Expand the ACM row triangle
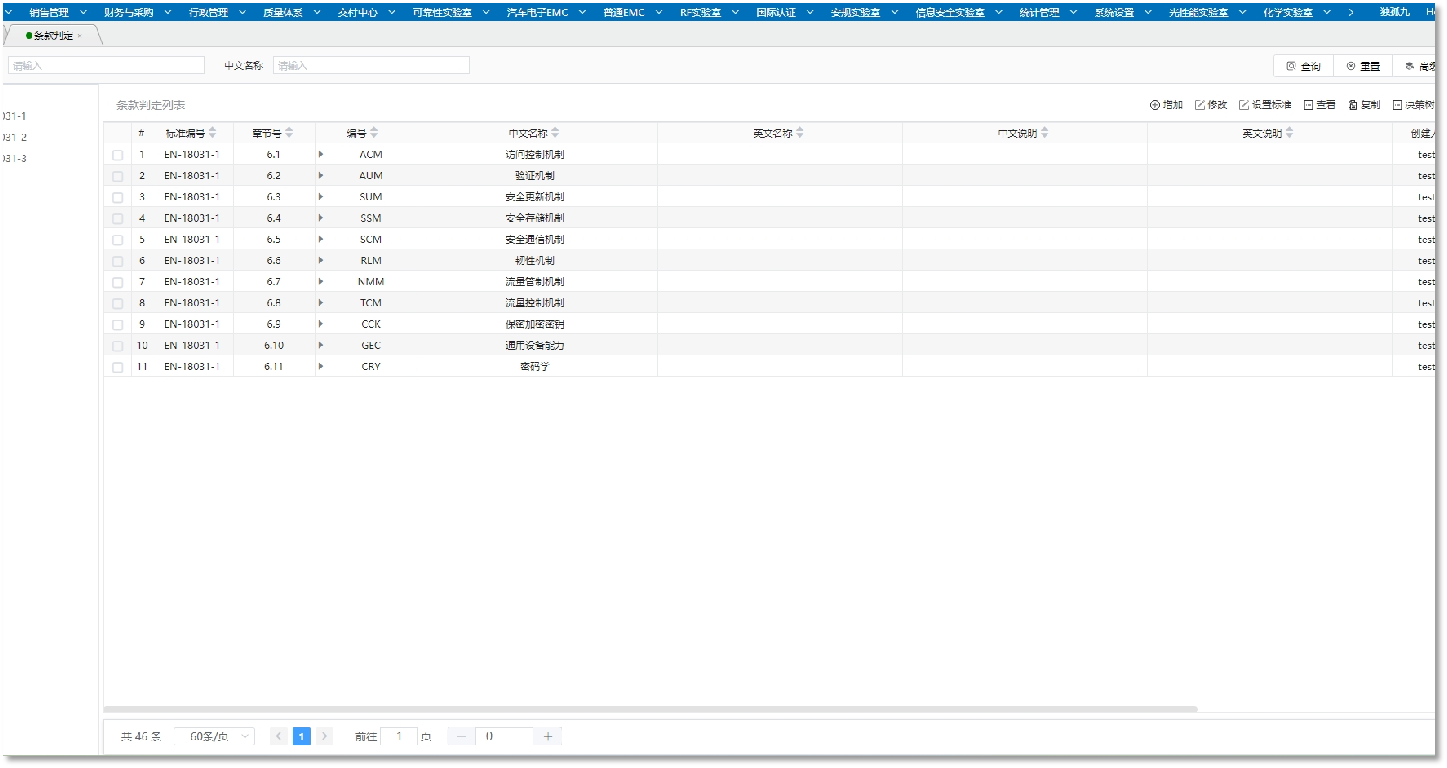Screen dimensions: 1447x768 (x=321, y=154)
